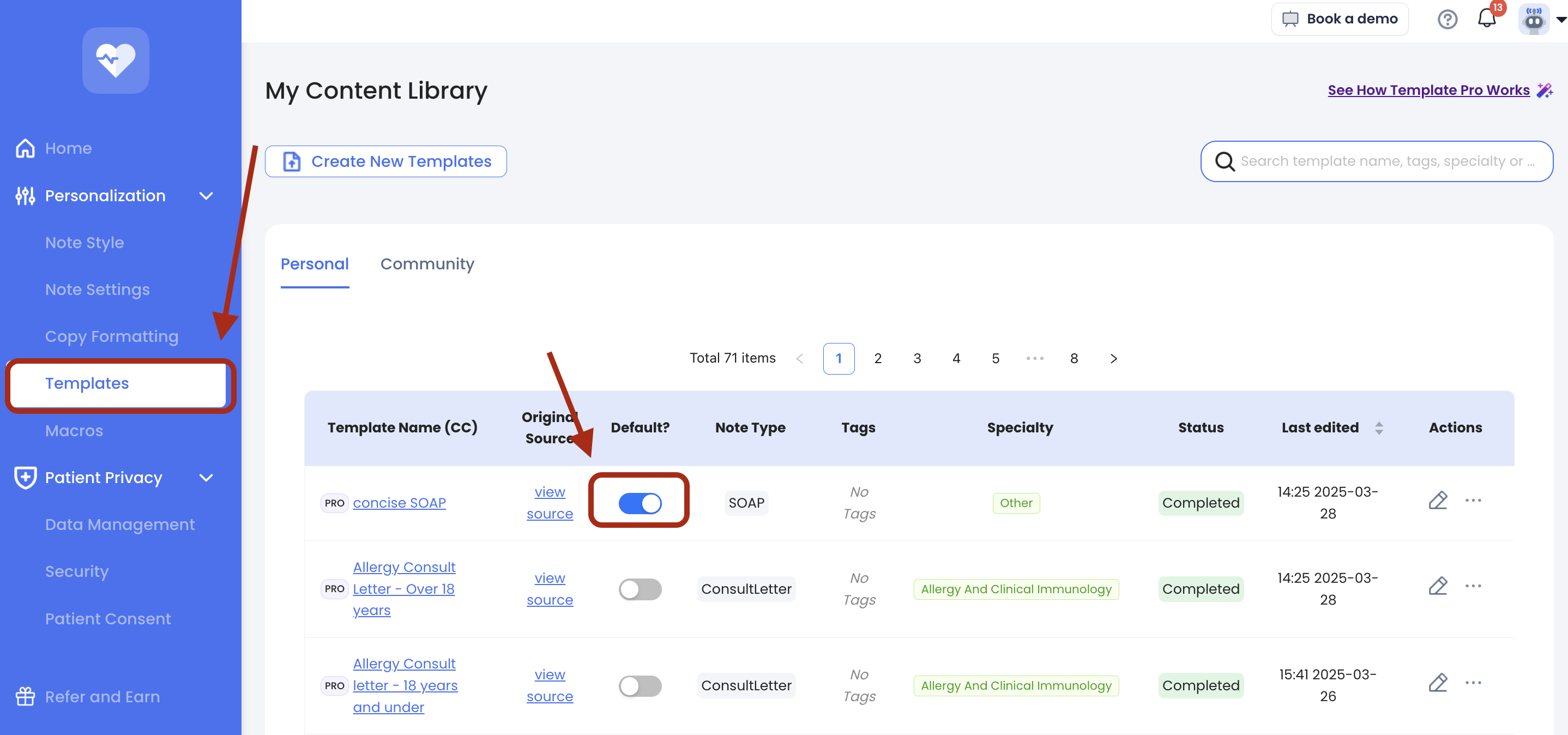Collapse the Personalization section chevron
The image size is (1568, 735).
click(206, 196)
